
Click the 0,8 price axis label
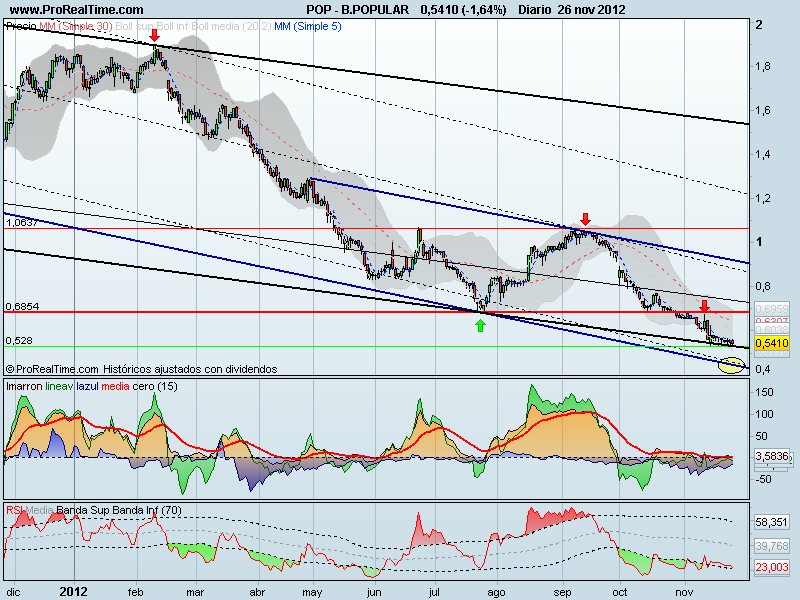tap(762, 286)
